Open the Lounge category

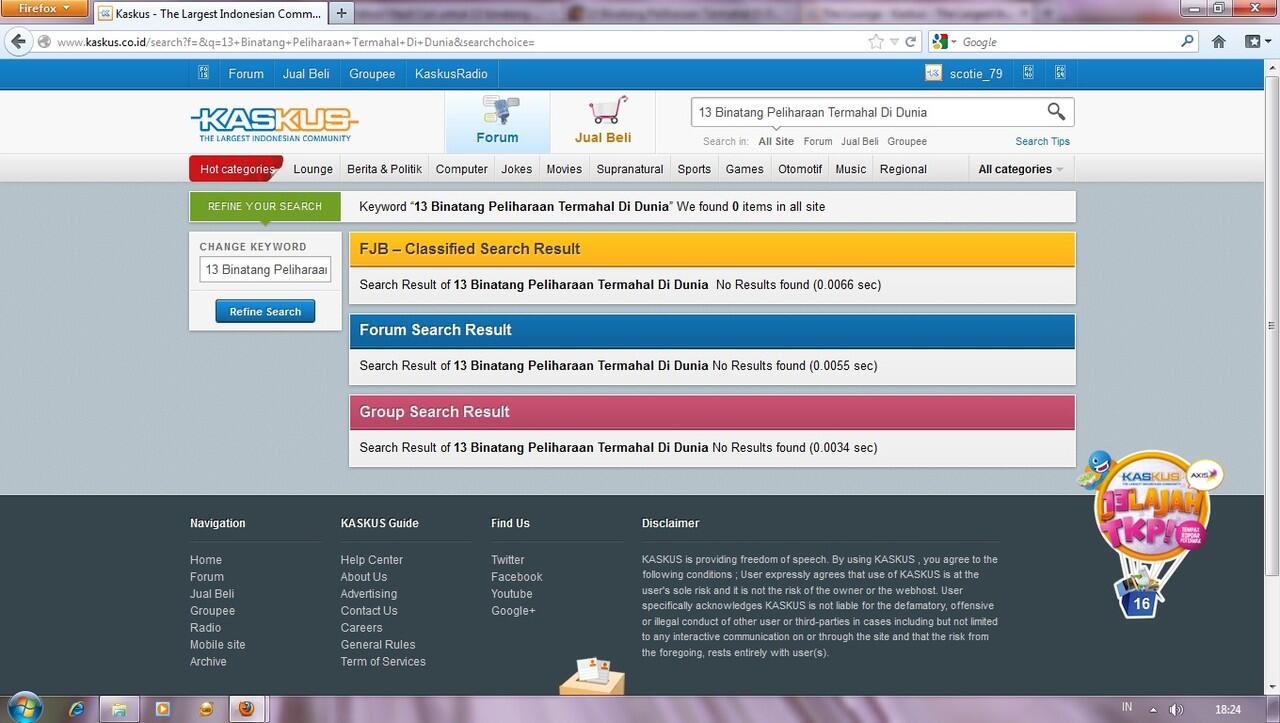[x=313, y=169]
